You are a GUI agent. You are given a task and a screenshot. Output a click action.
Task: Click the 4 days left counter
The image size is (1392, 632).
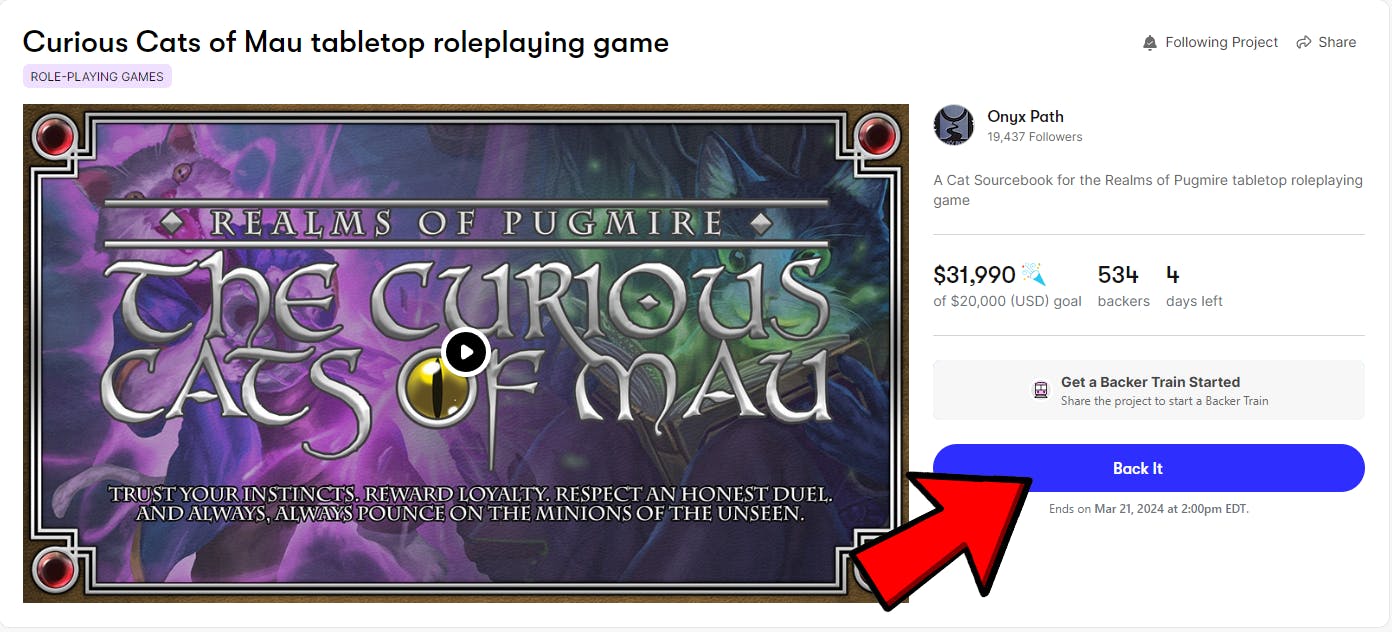(1194, 286)
